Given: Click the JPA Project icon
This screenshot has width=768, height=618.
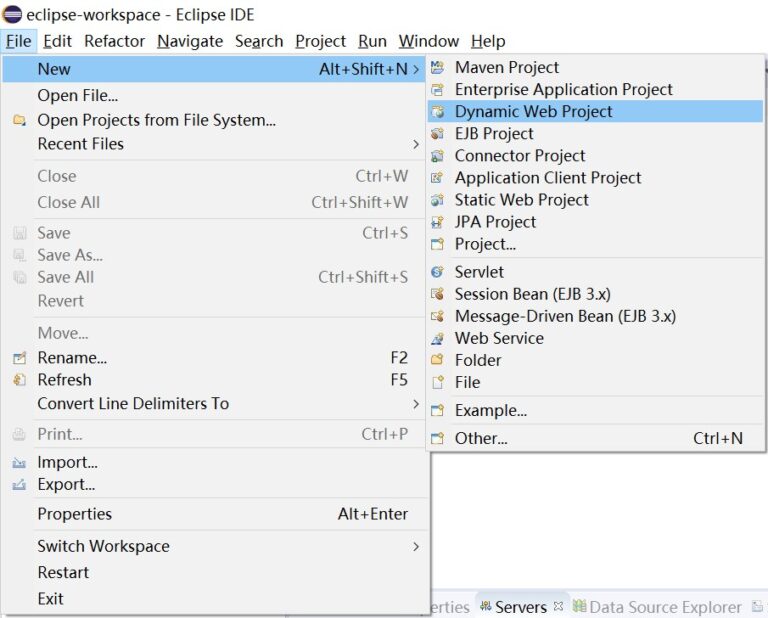Looking at the screenshot, I should [437, 222].
